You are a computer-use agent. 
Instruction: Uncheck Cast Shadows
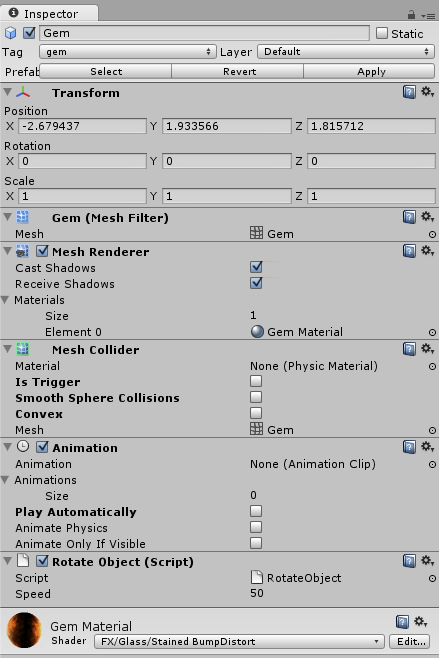click(256, 267)
